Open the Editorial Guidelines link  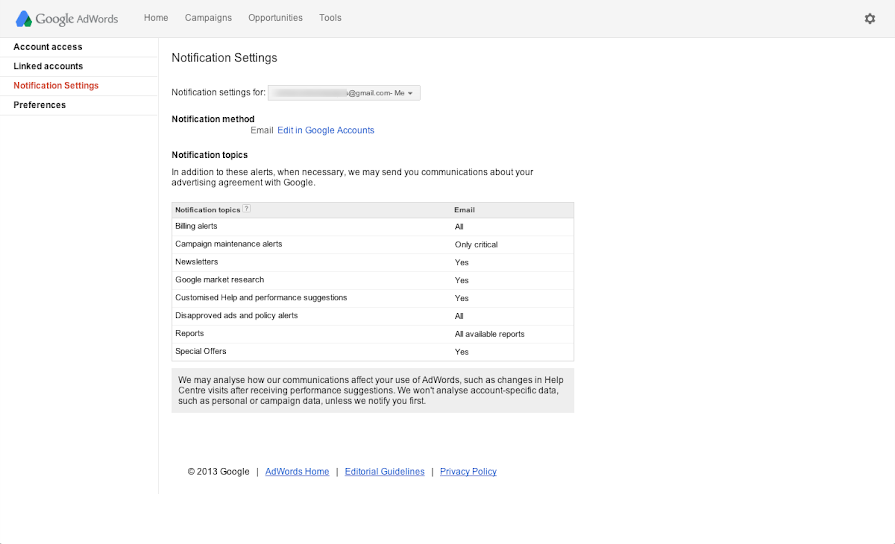384,472
